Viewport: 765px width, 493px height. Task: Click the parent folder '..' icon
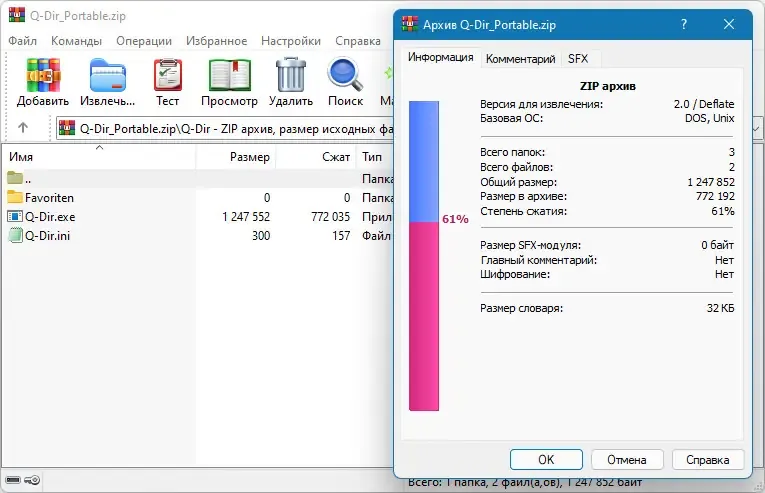pyautogui.click(x=15, y=178)
